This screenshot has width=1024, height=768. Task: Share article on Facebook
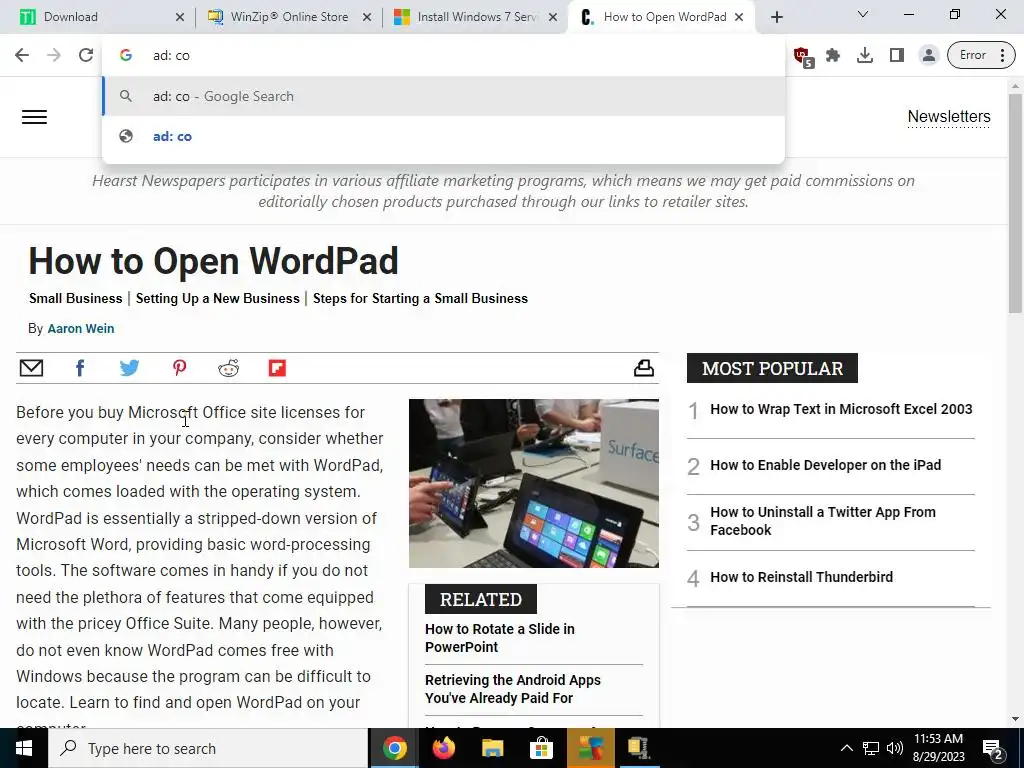pyautogui.click(x=80, y=368)
